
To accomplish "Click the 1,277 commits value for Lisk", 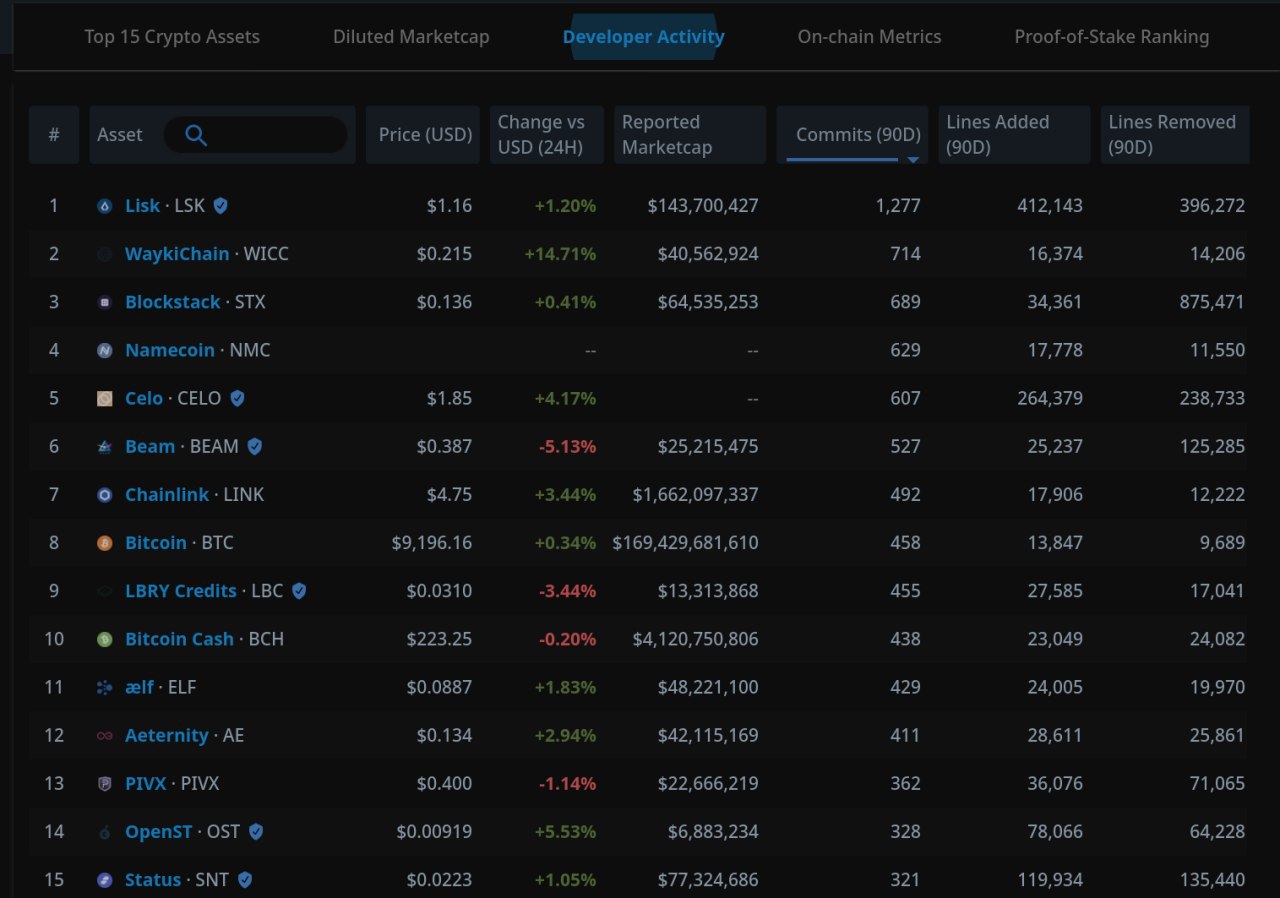I will [898, 205].
